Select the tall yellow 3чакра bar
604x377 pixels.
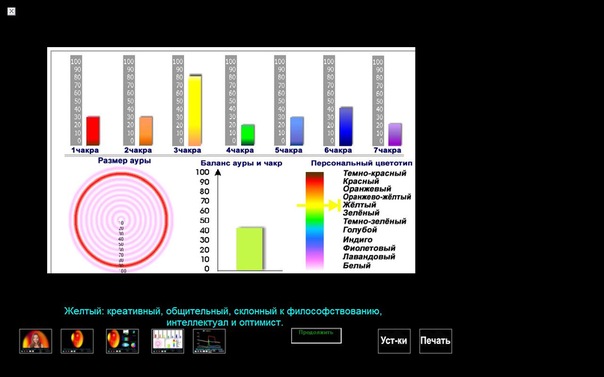[195, 110]
